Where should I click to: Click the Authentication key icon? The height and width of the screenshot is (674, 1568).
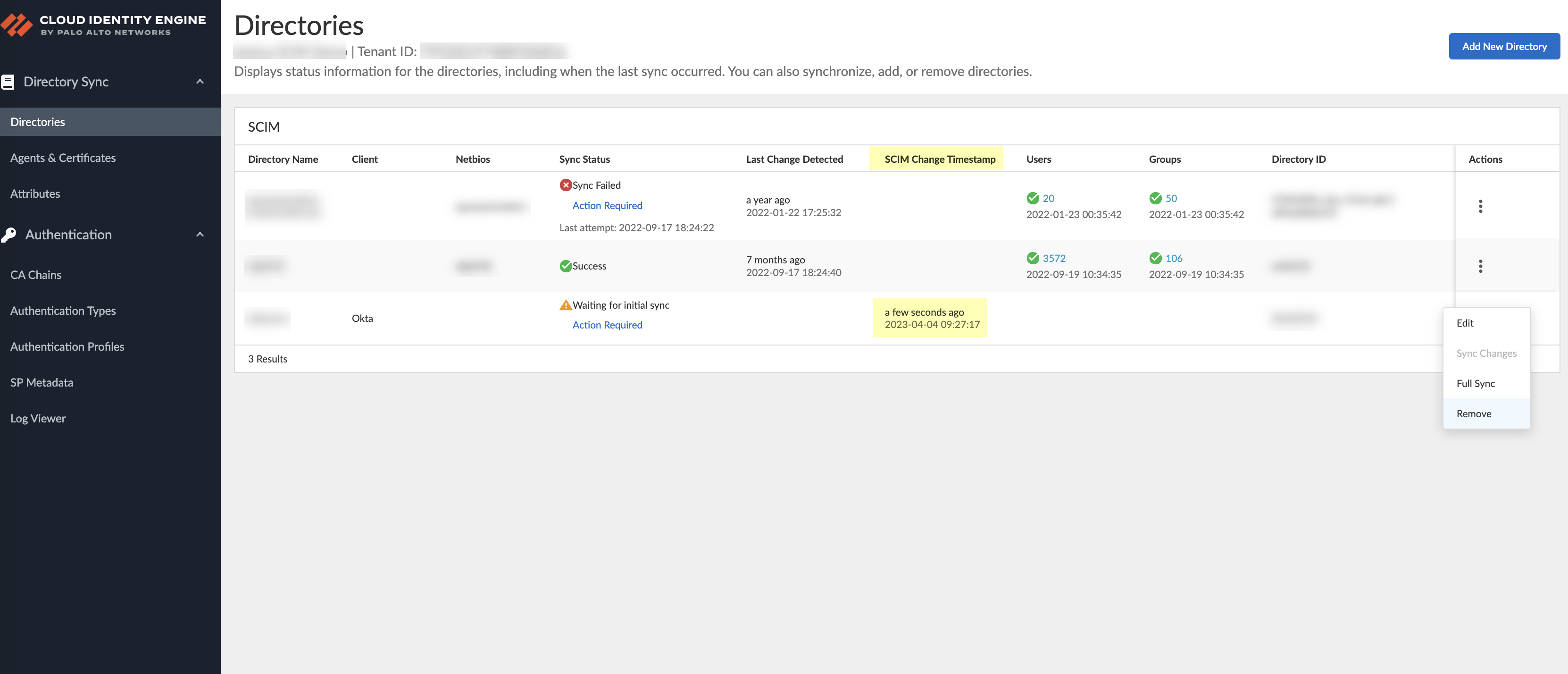9,235
